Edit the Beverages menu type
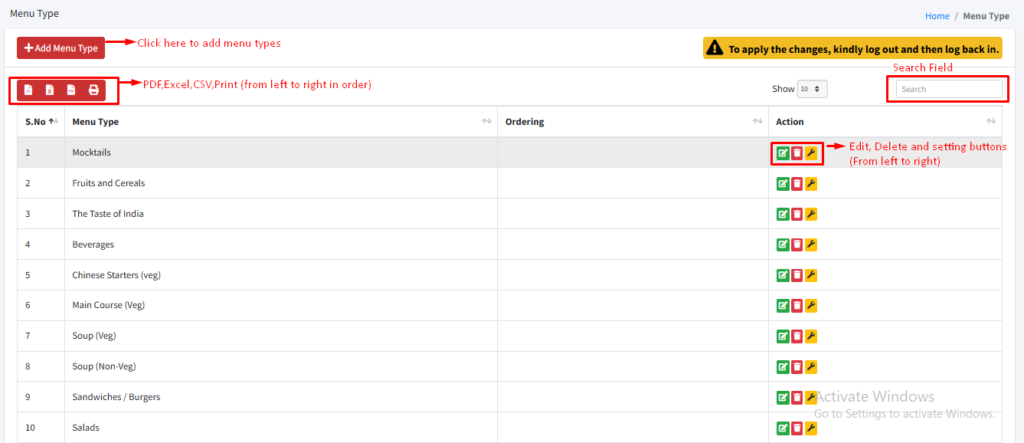Viewport: 1024px width, 443px height. [x=783, y=245]
